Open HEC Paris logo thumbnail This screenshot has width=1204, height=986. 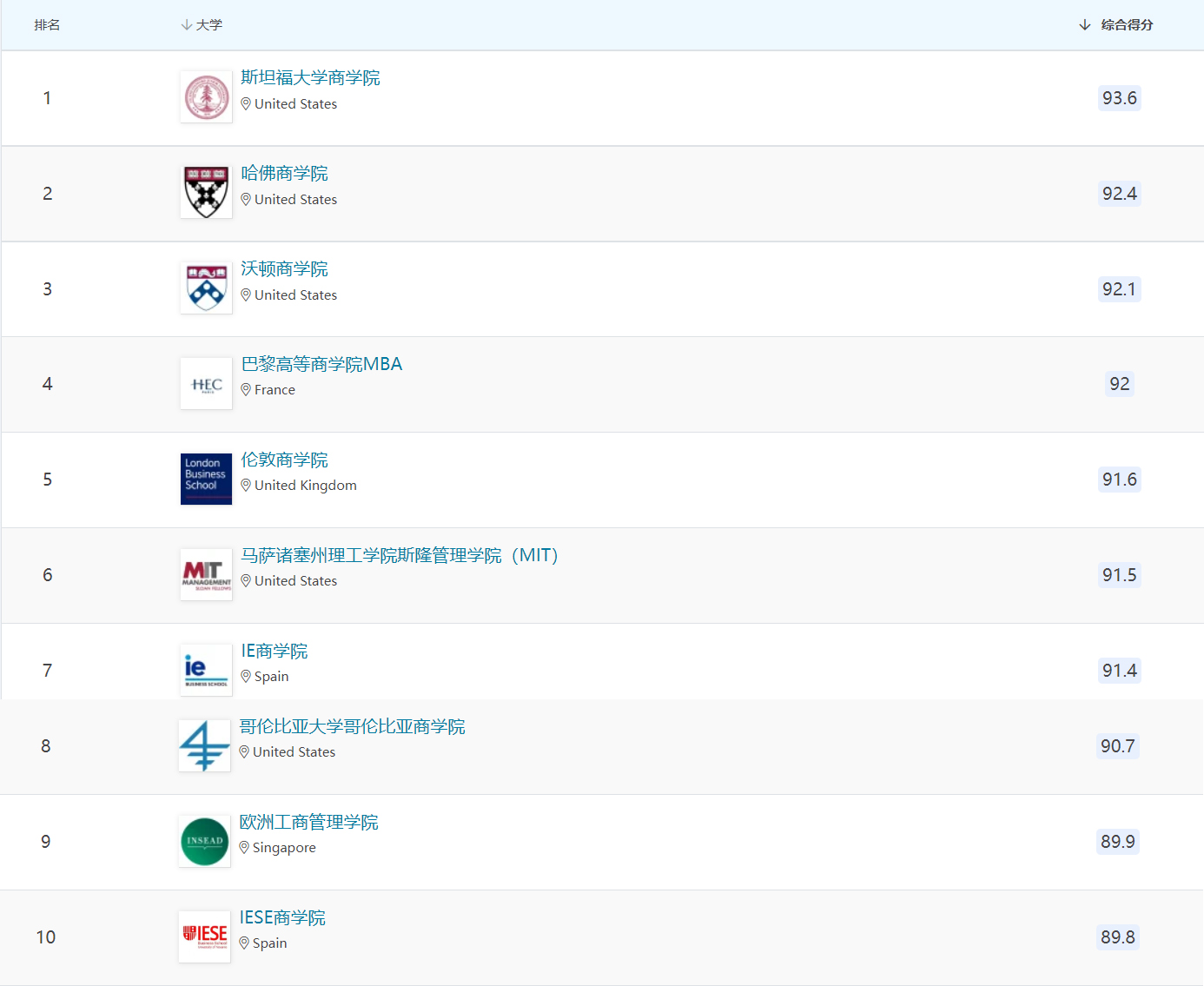tap(206, 383)
